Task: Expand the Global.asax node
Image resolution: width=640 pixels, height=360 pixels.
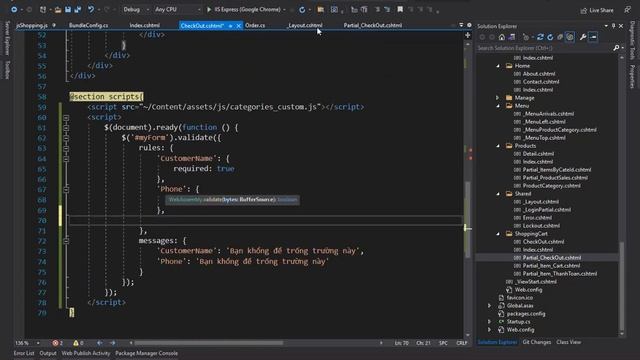Action: 489,306
